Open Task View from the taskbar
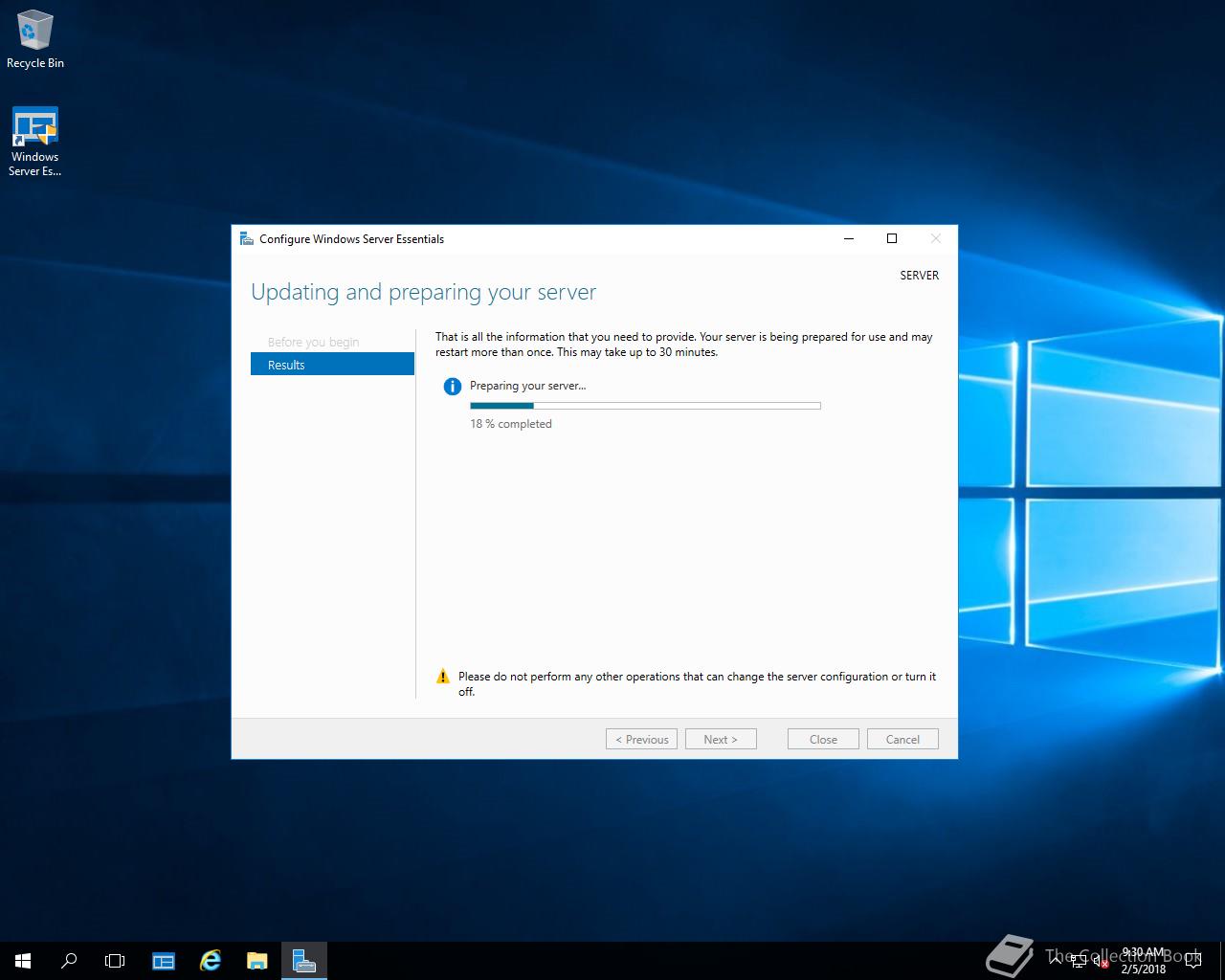Viewport: 1225px width, 980px height. tap(115, 961)
